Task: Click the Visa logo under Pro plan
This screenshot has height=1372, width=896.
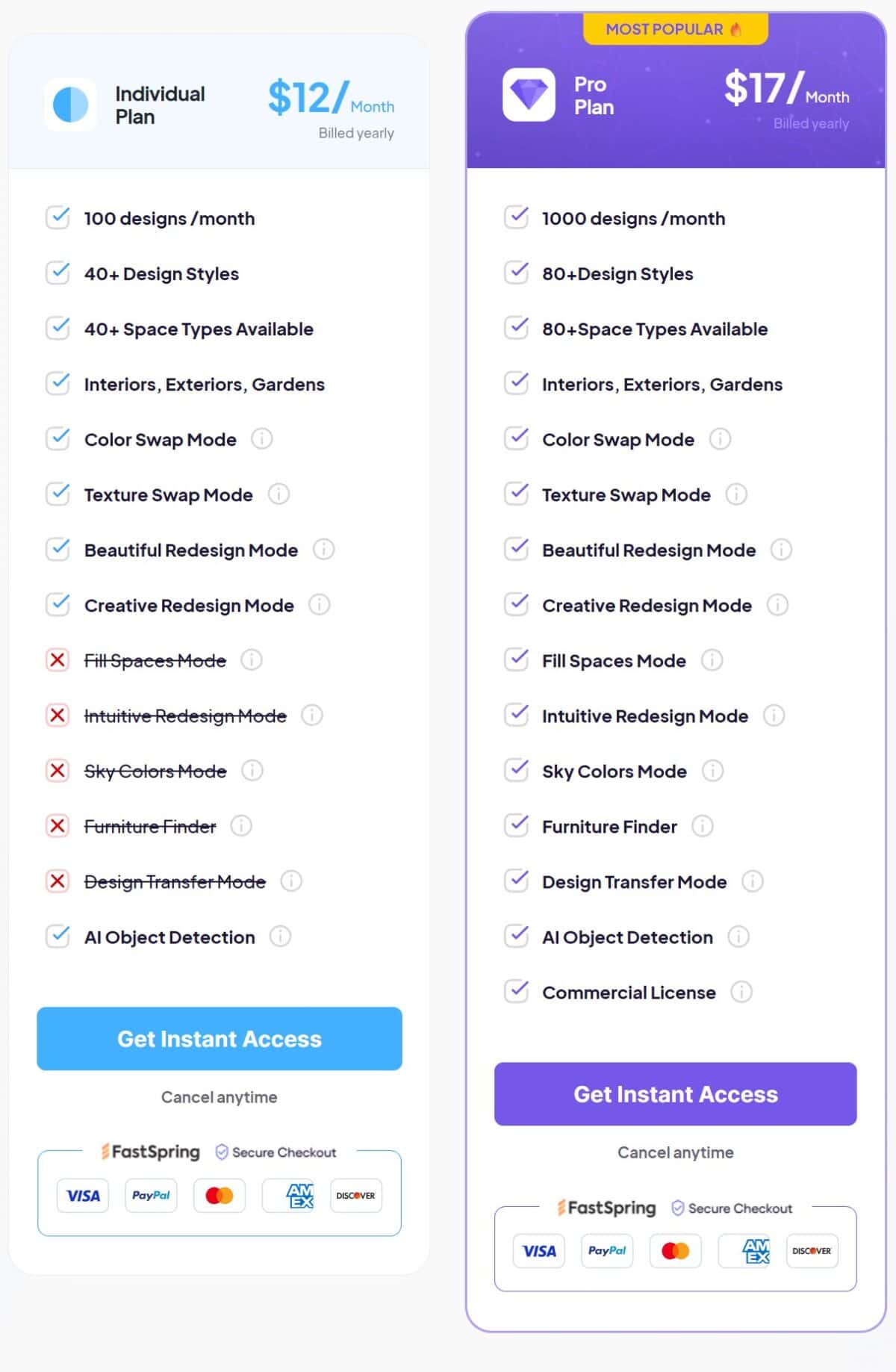Action: (x=539, y=1251)
